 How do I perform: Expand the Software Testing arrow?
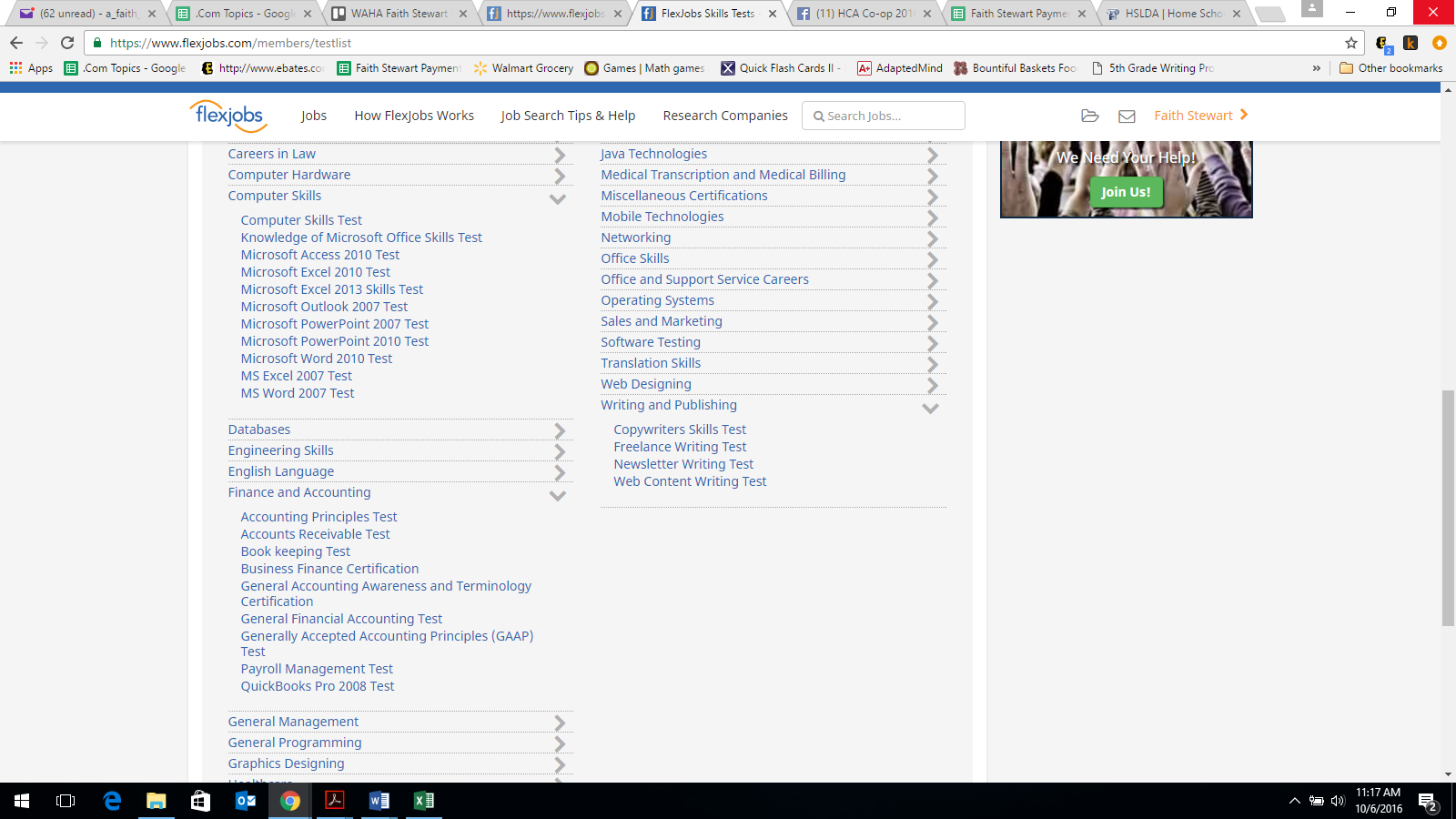coord(933,344)
